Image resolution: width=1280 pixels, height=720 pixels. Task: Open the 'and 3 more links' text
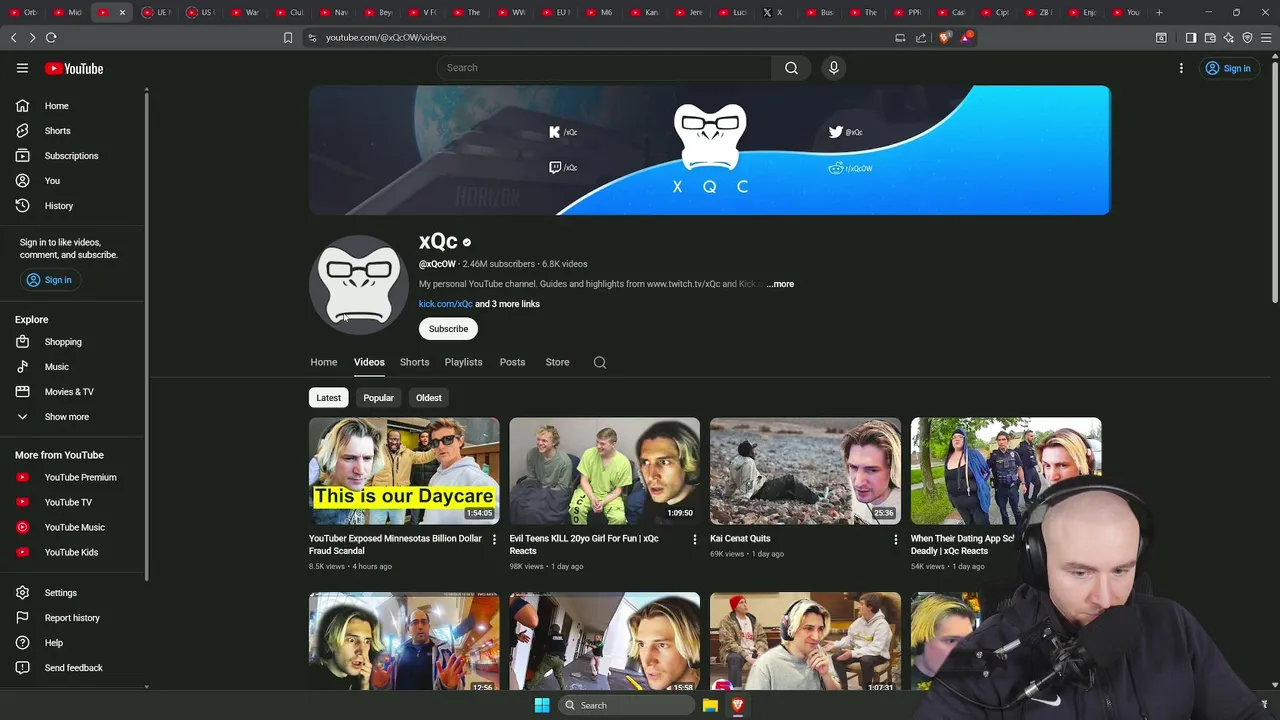pos(507,304)
